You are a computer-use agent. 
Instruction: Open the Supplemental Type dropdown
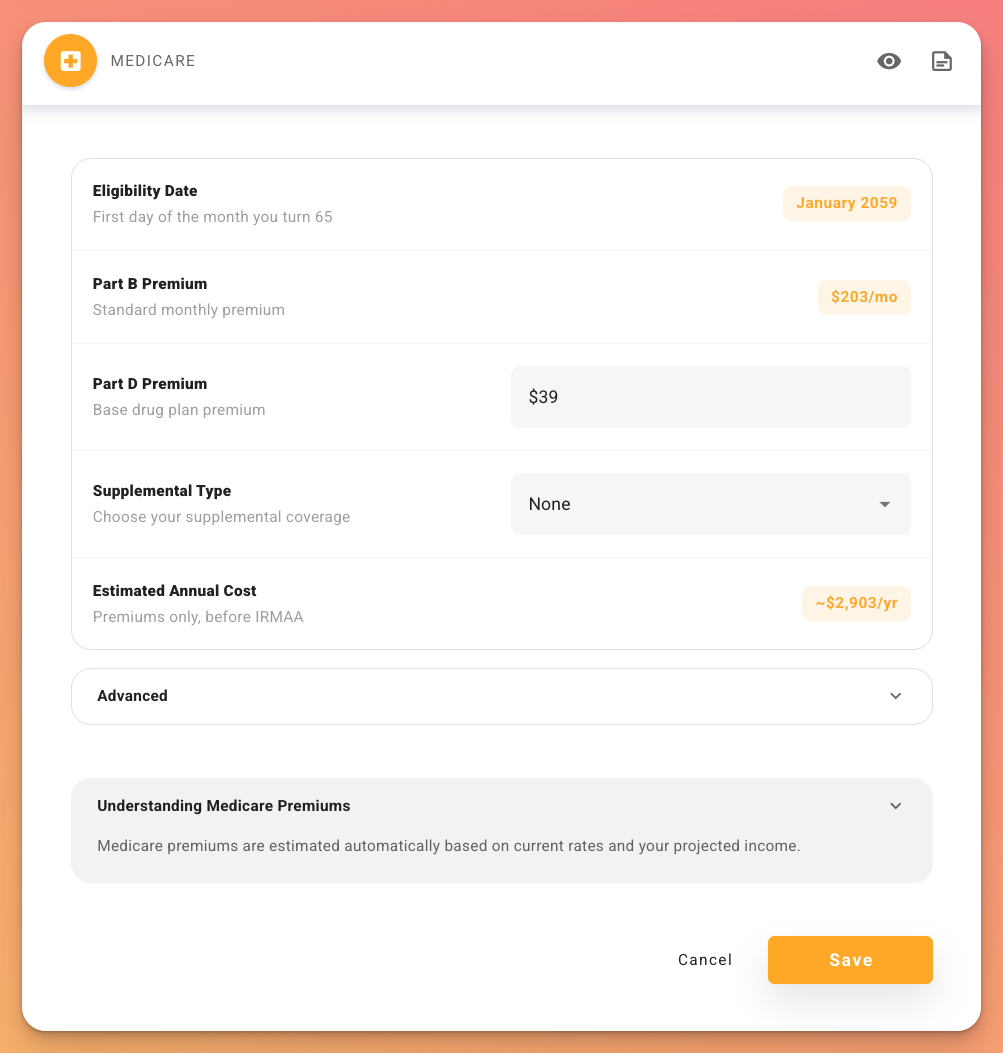pyautogui.click(x=710, y=504)
